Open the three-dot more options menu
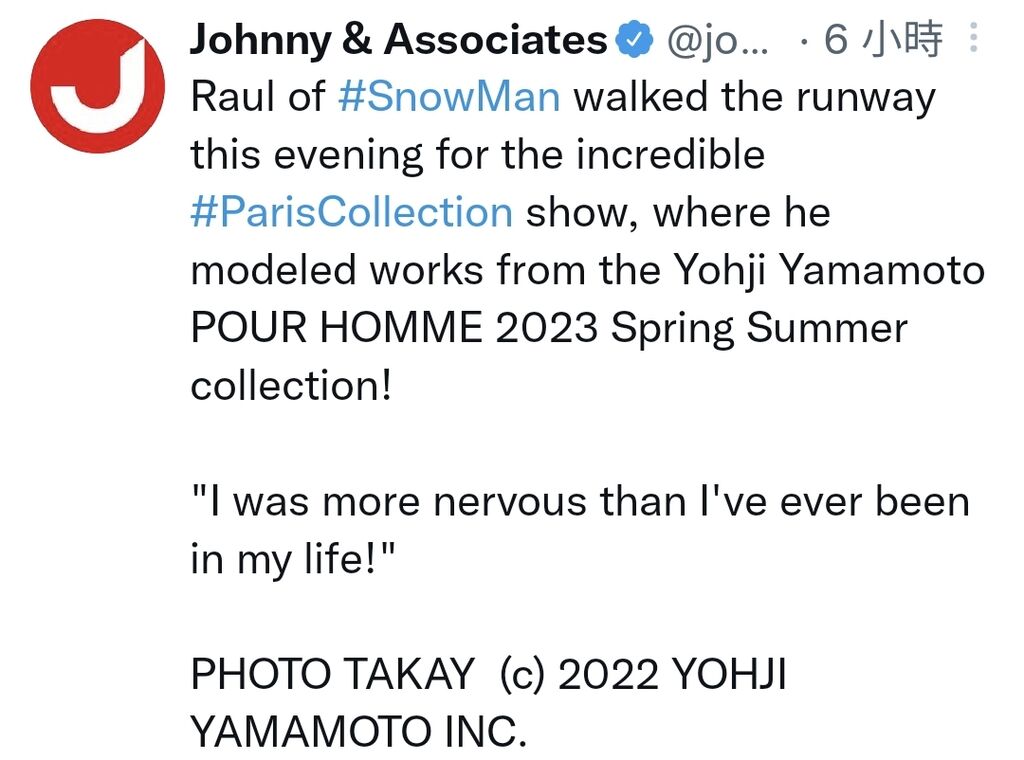Image resolution: width=1024 pixels, height=760 pixels. coord(973,38)
